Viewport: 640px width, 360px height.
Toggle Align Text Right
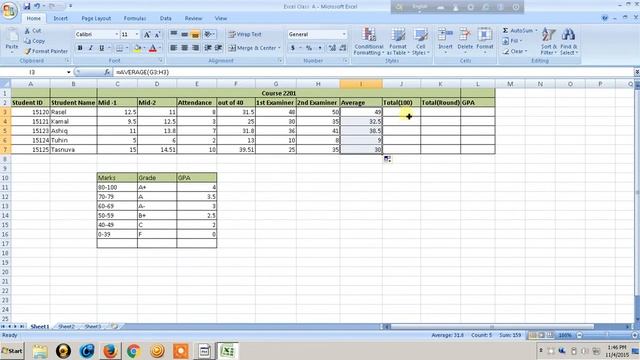195,48
